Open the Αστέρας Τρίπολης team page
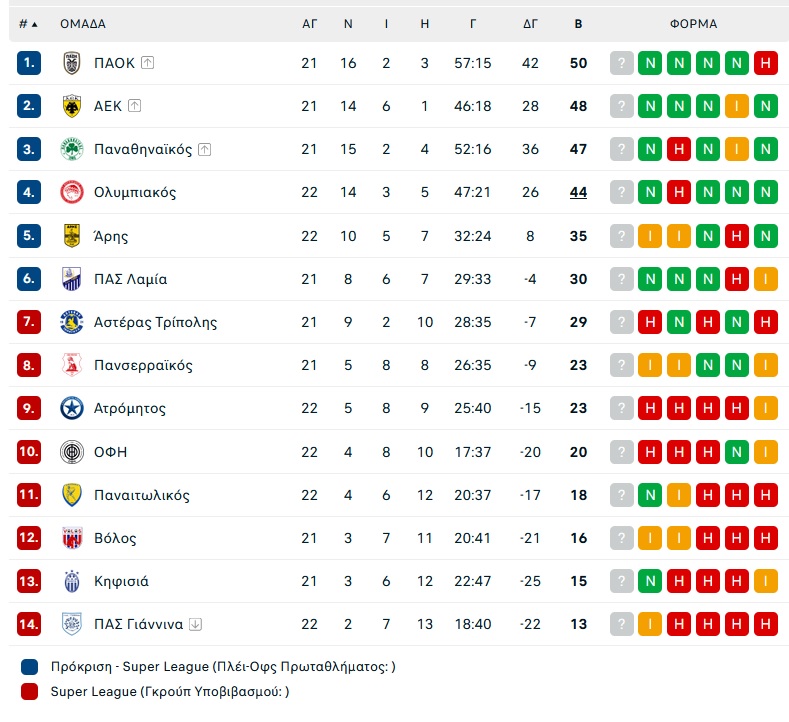This screenshot has height=722, width=789. coord(155,322)
